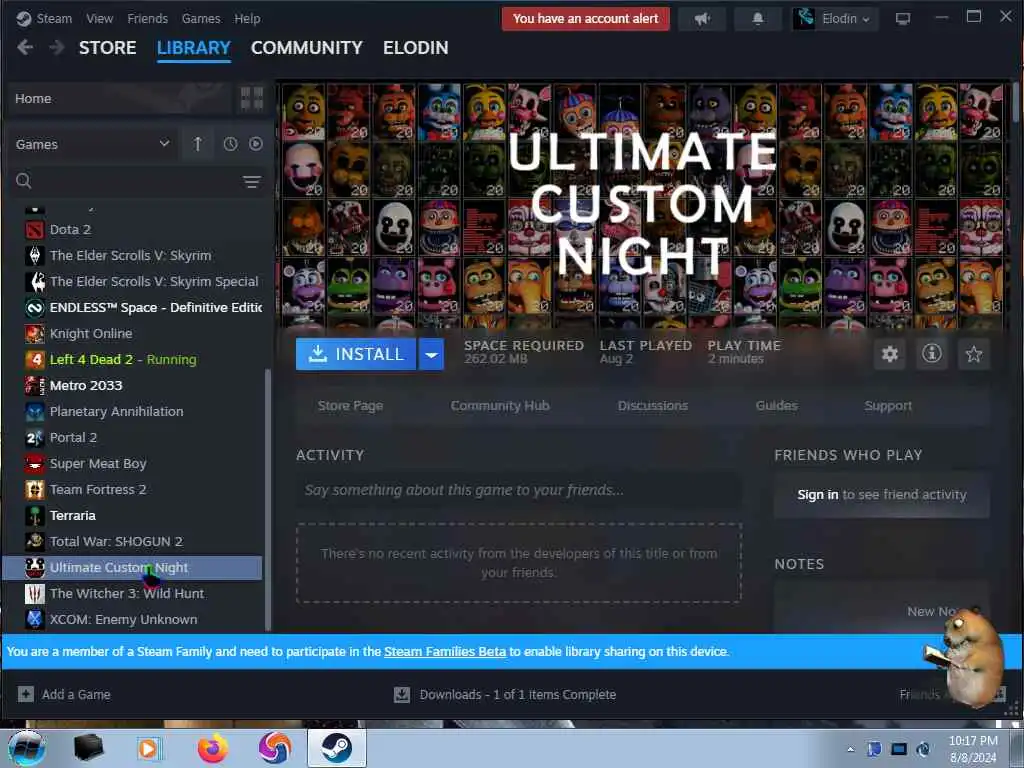The height and width of the screenshot is (768, 1024).
Task: Go back with the left arrow
Action: [25, 48]
